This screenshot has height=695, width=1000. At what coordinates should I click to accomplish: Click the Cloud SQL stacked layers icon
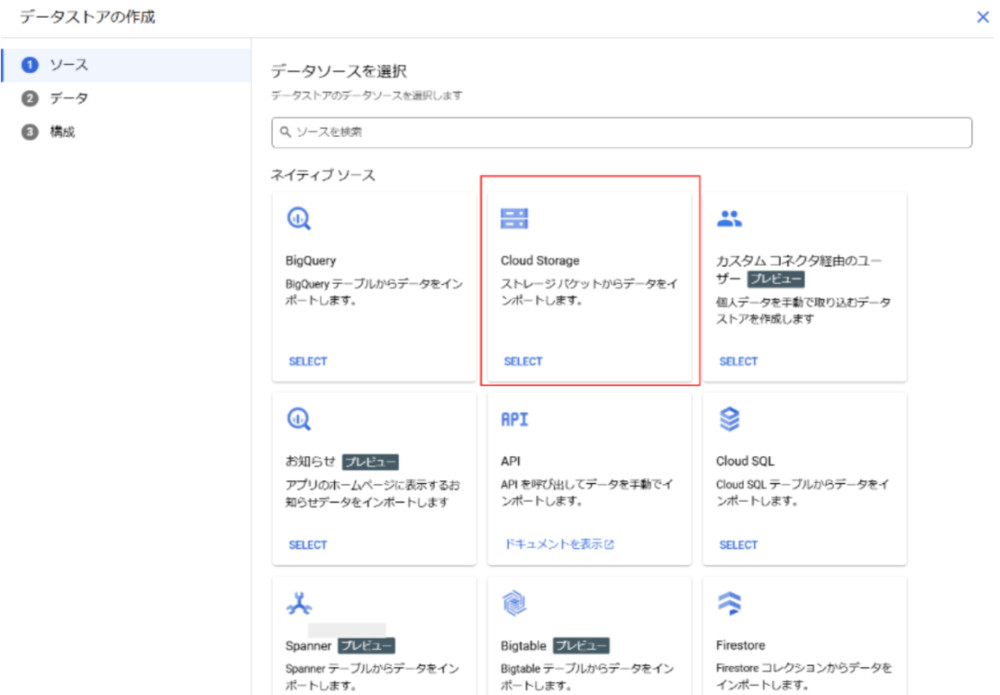pyautogui.click(x=730, y=420)
